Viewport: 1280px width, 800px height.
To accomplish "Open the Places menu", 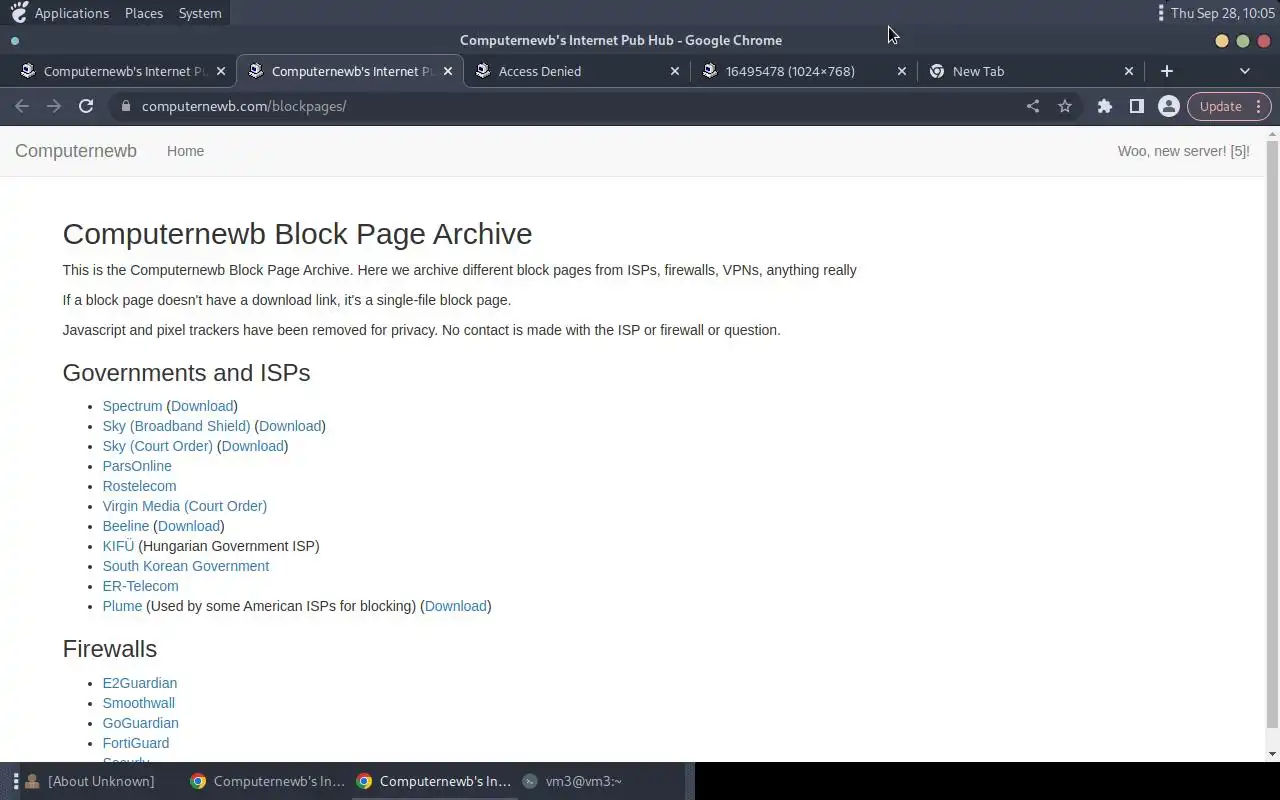I will coord(144,13).
